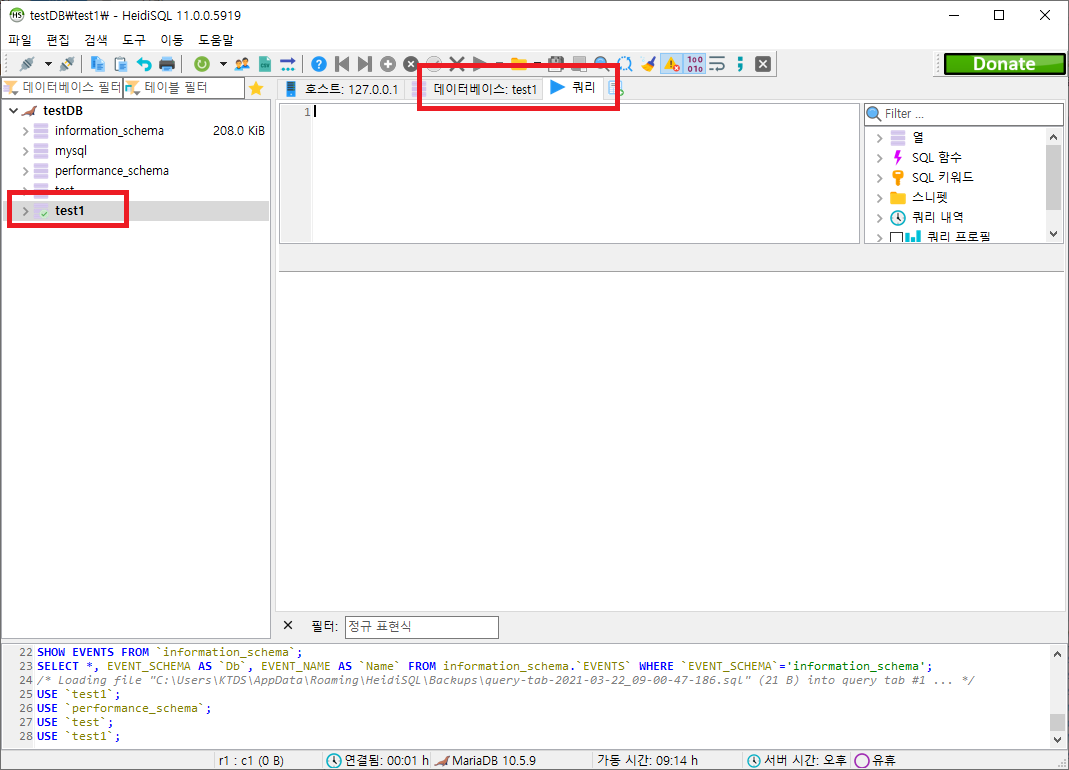
Task: Click the find and replace icon
Action: (624, 64)
